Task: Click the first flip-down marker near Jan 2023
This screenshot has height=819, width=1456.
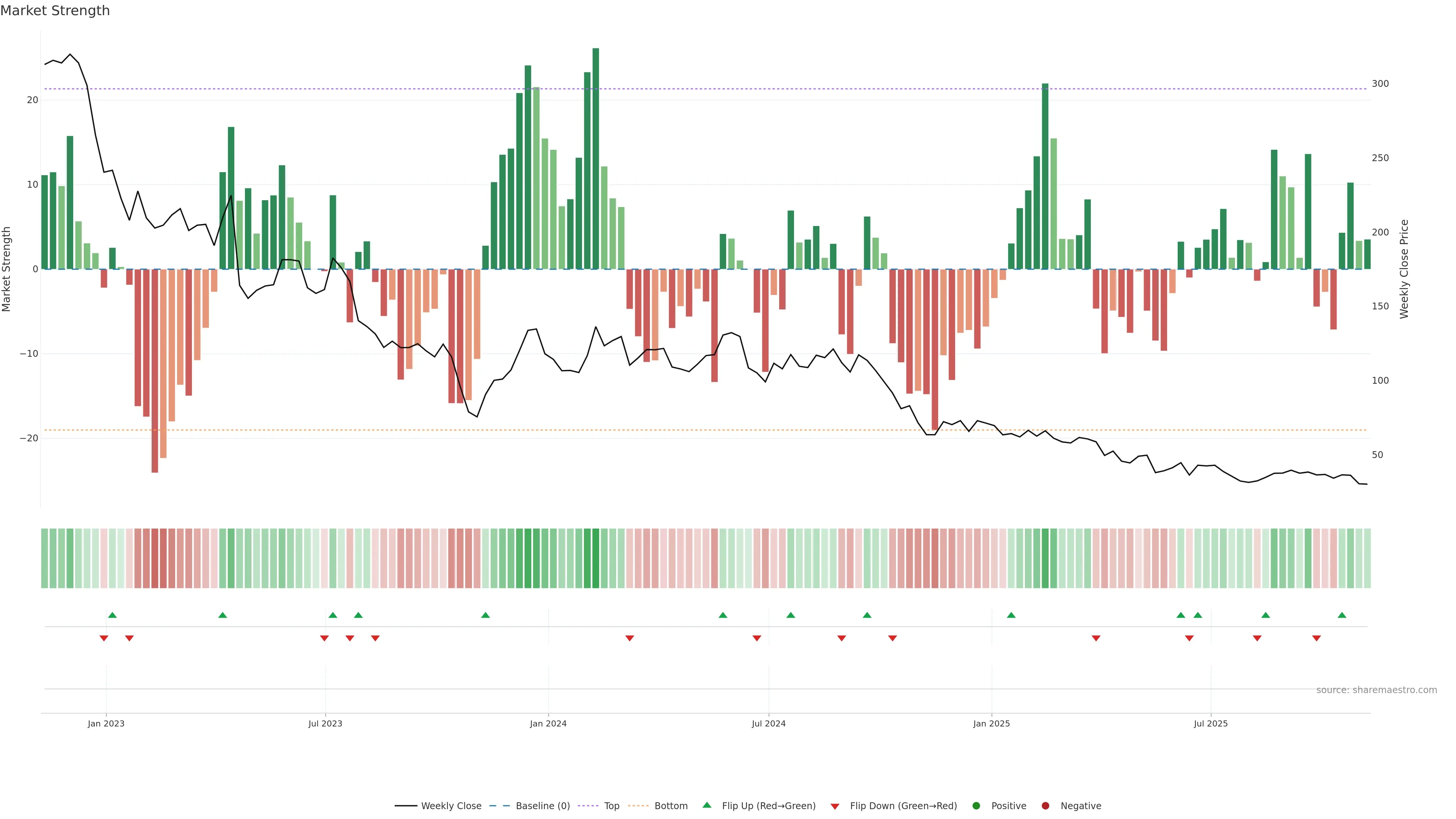Action: pos(104,638)
